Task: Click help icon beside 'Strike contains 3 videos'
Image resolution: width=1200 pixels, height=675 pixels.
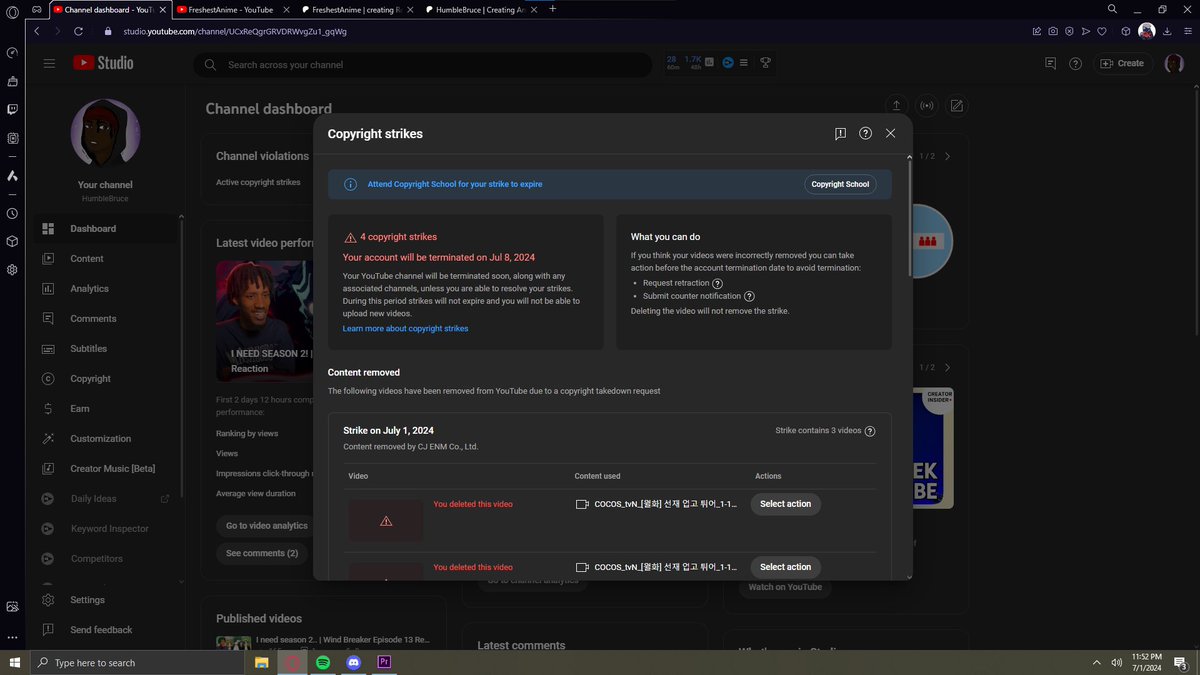Action: pos(870,431)
